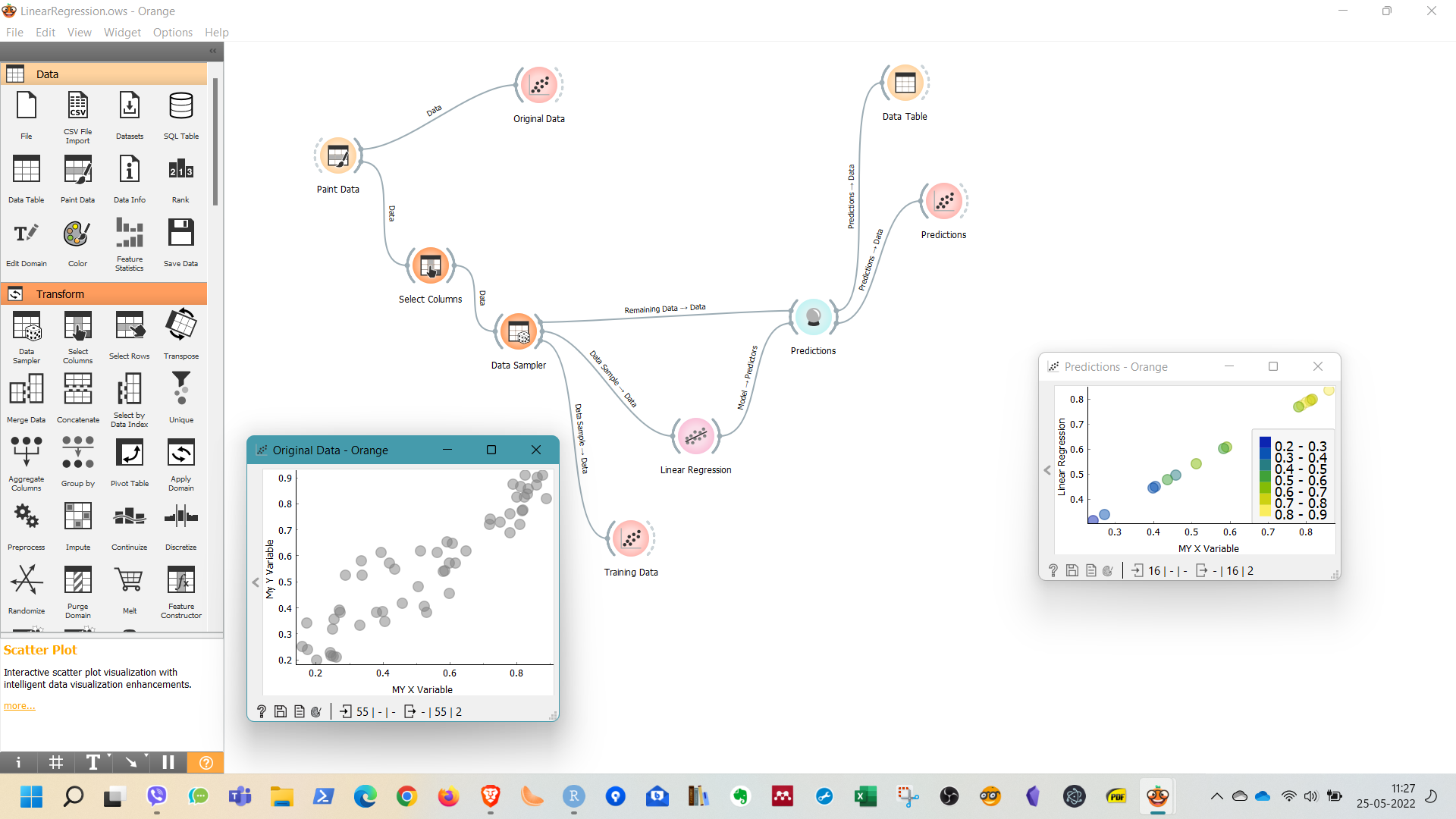This screenshot has height=819, width=1456.
Task: Click save image icon in Predictions window
Action: pos(1072,570)
